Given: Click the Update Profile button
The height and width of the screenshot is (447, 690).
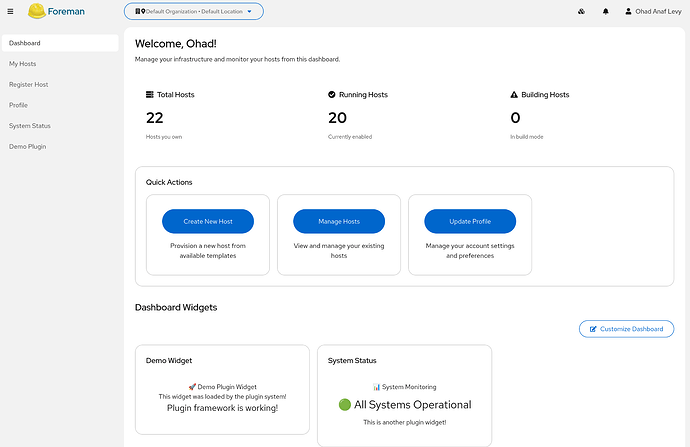Looking at the screenshot, I should (x=470, y=221).
